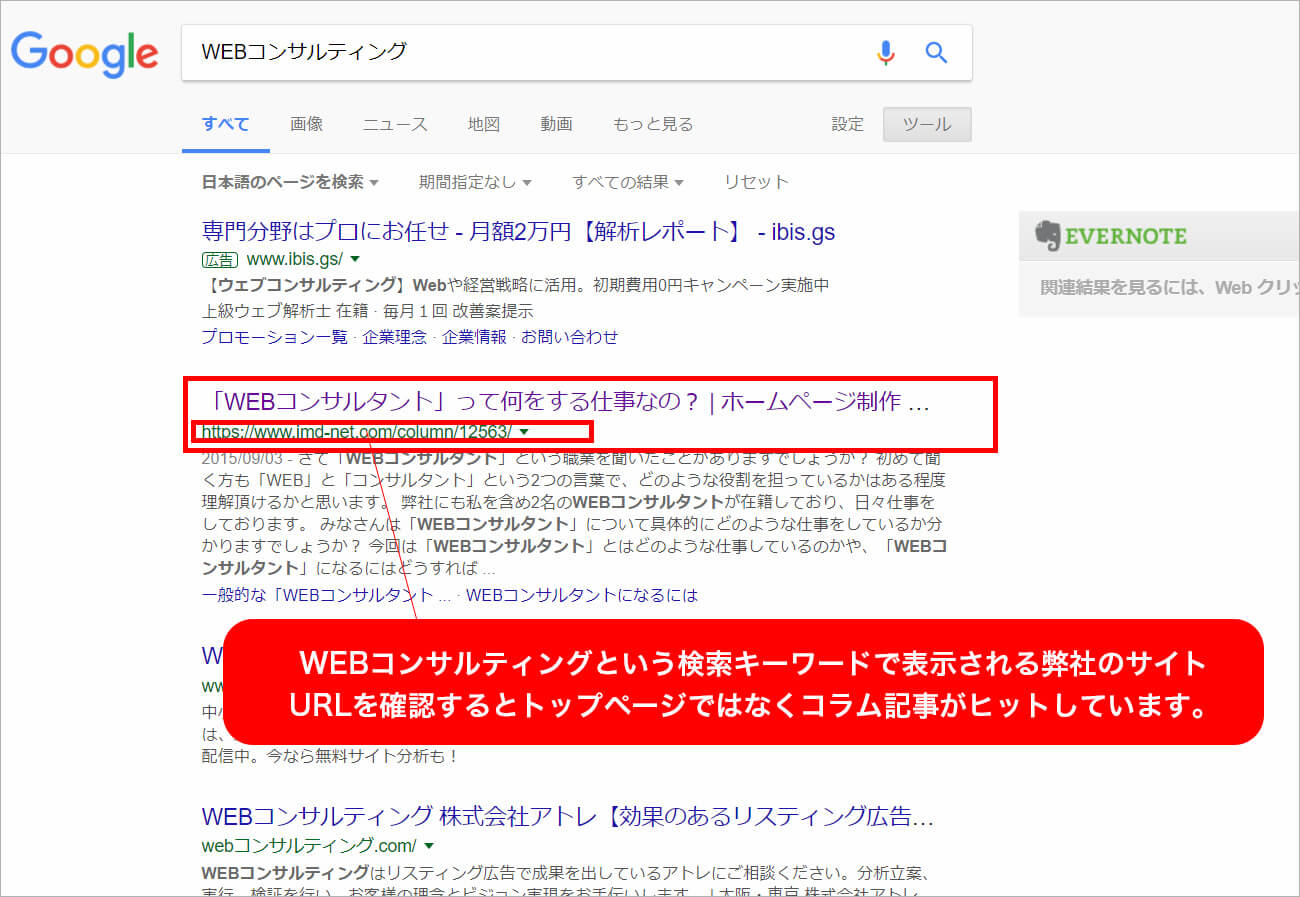This screenshot has height=897, width=1300.
Task: Select the すべて tab
Action: click(x=226, y=124)
